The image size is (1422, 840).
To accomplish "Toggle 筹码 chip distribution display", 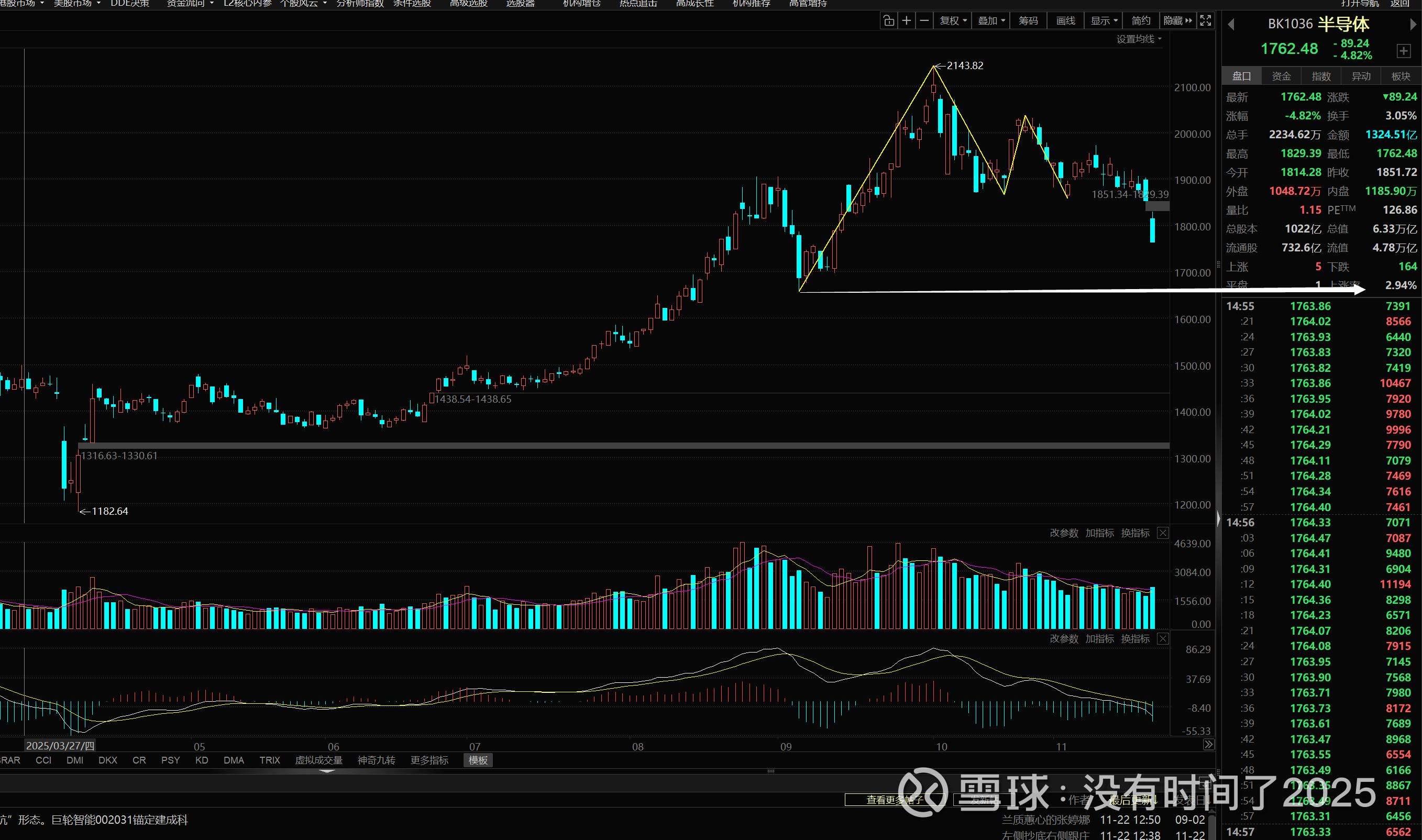I will (1028, 21).
